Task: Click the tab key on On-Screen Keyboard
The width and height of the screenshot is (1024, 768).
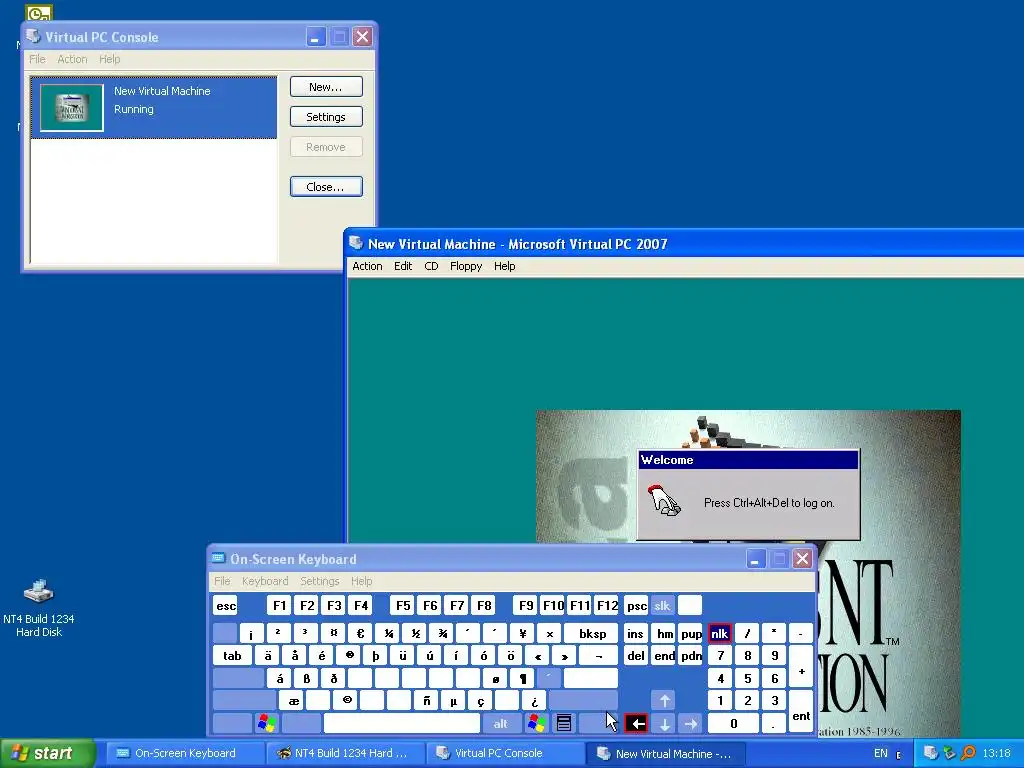Action: click(232, 656)
